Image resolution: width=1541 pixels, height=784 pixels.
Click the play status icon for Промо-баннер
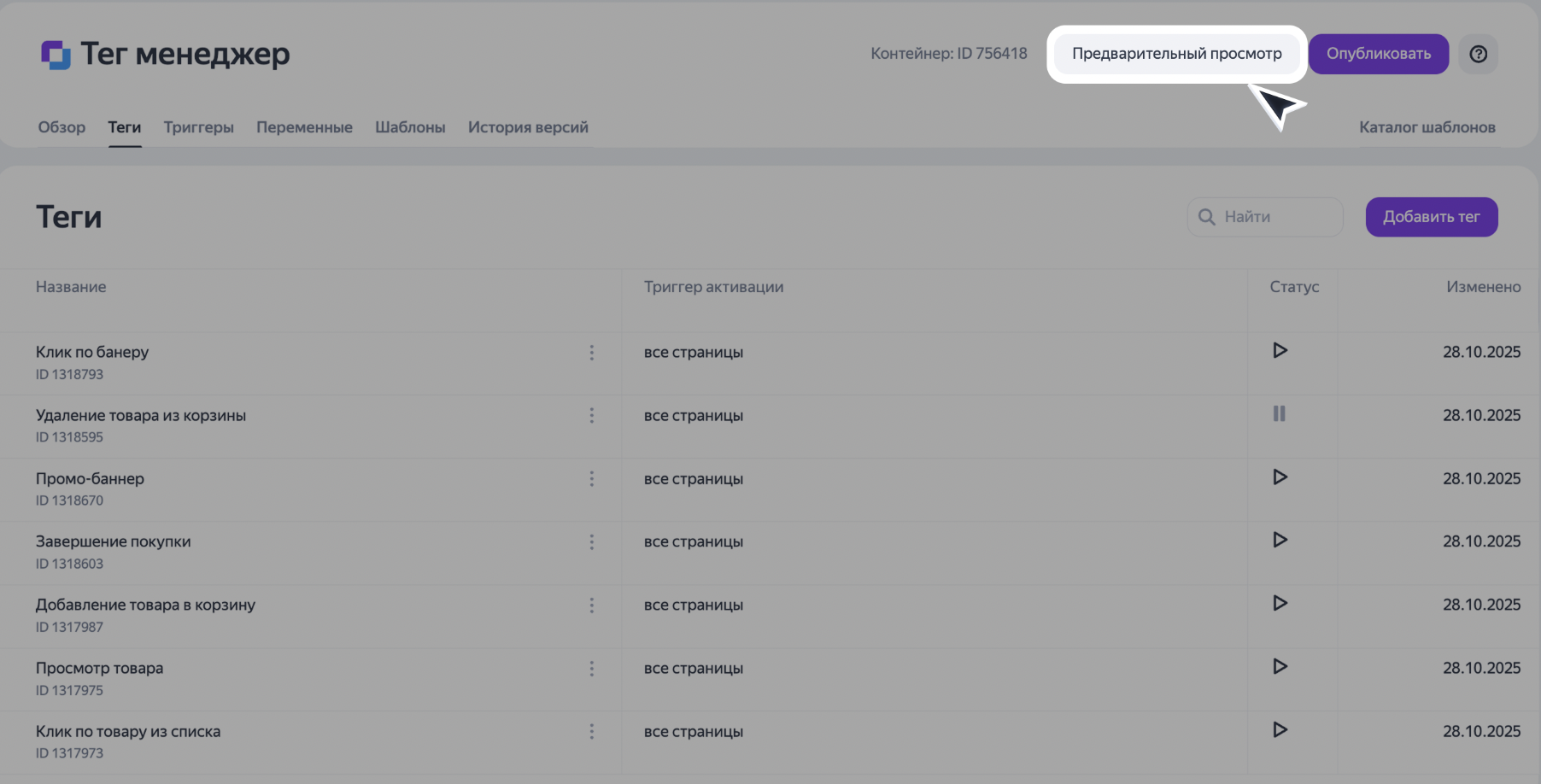1280,477
